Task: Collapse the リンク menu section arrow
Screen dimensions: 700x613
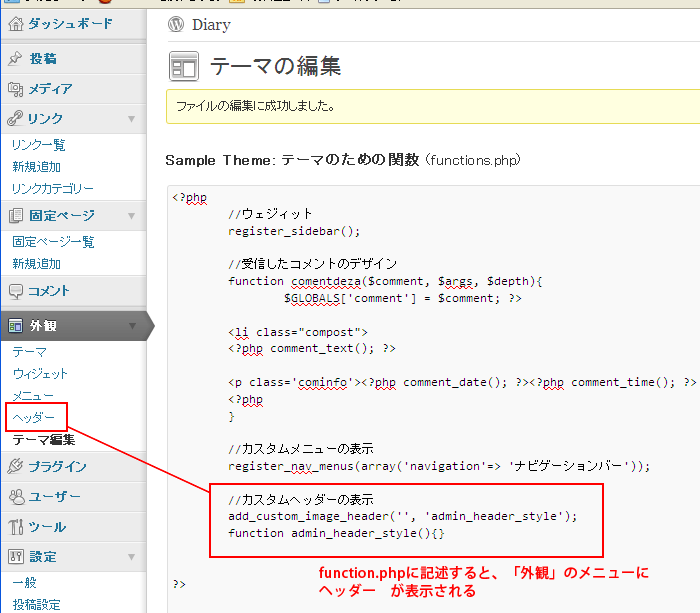Action: click(131, 119)
